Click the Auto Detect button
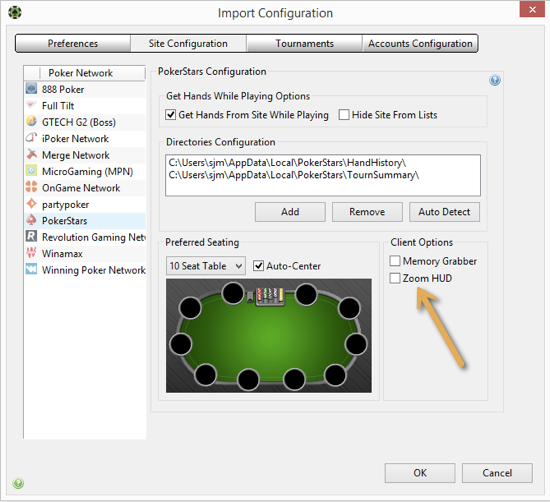Viewport: 550px width, 502px height. pyautogui.click(x=444, y=212)
